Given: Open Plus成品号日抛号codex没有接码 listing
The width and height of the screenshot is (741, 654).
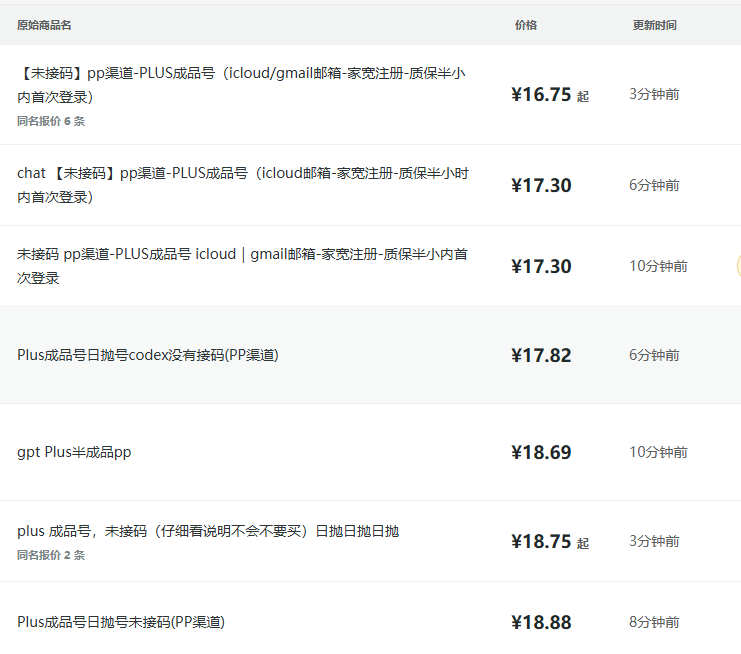Looking at the screenshot, I should click(x=148, y=355).
